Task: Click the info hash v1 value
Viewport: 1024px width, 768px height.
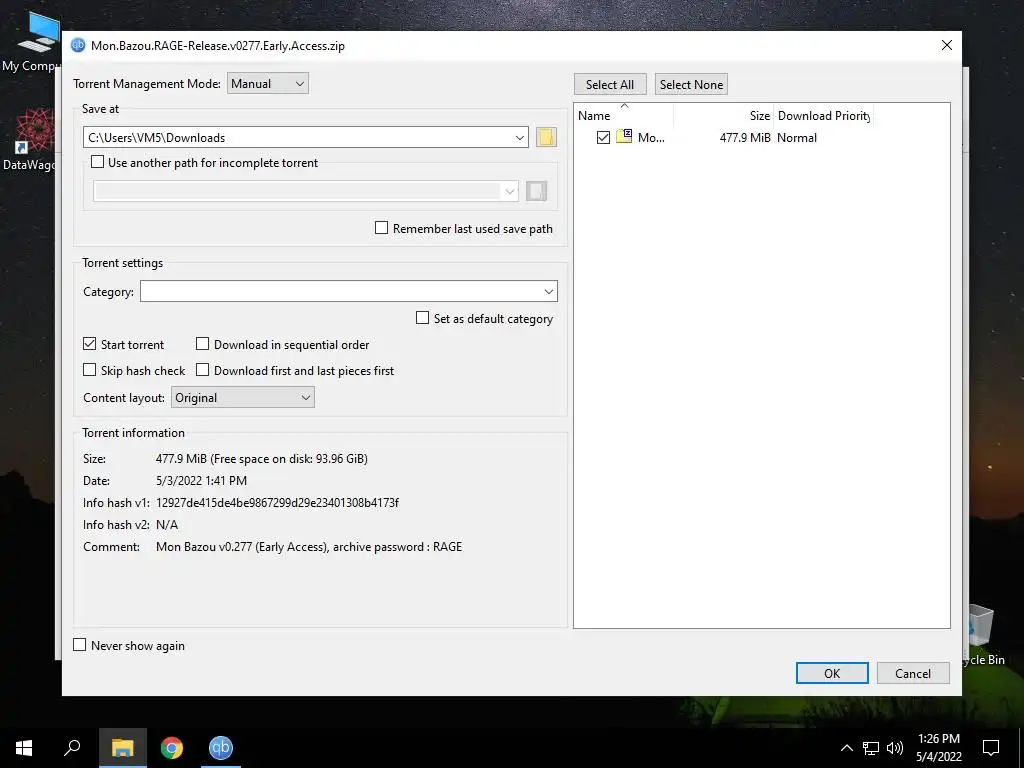Action: tap(277, 502)
